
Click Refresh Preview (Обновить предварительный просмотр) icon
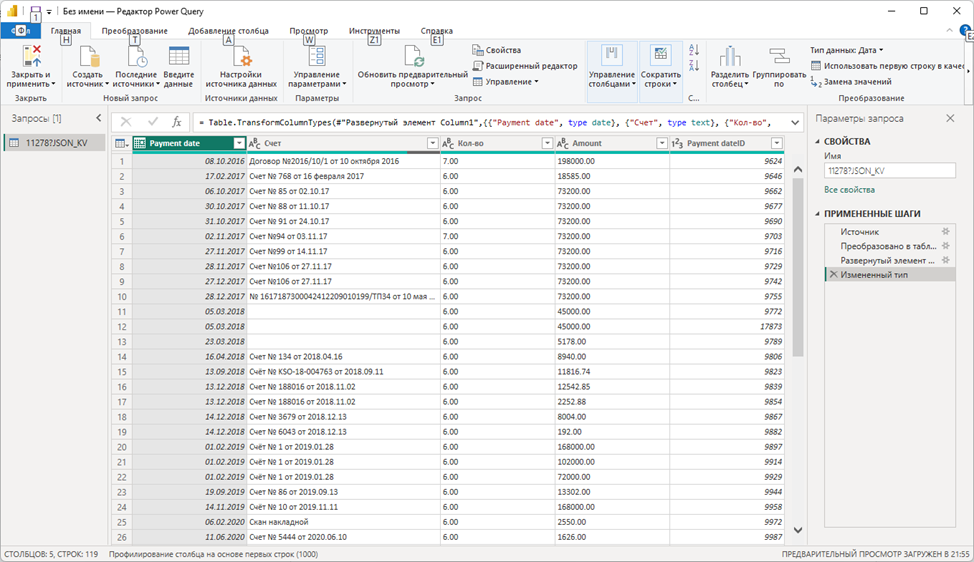click(413, 56)
